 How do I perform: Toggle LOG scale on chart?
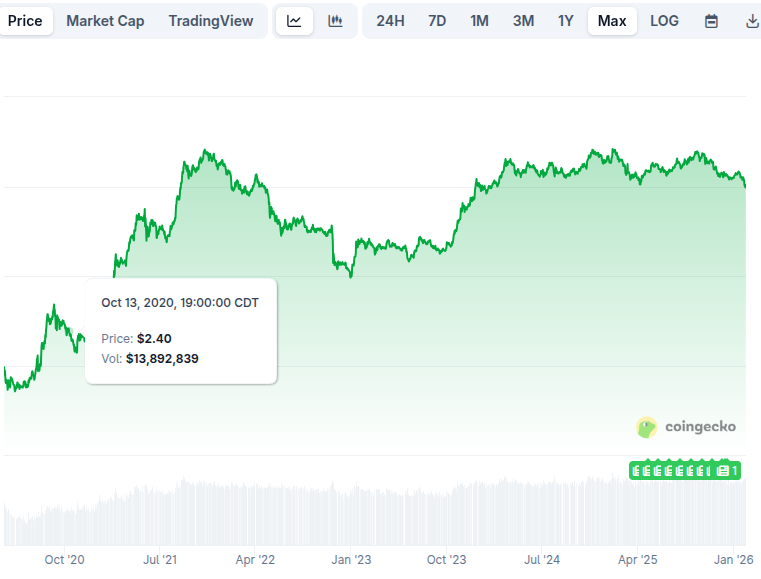click(x=664, y=21)
